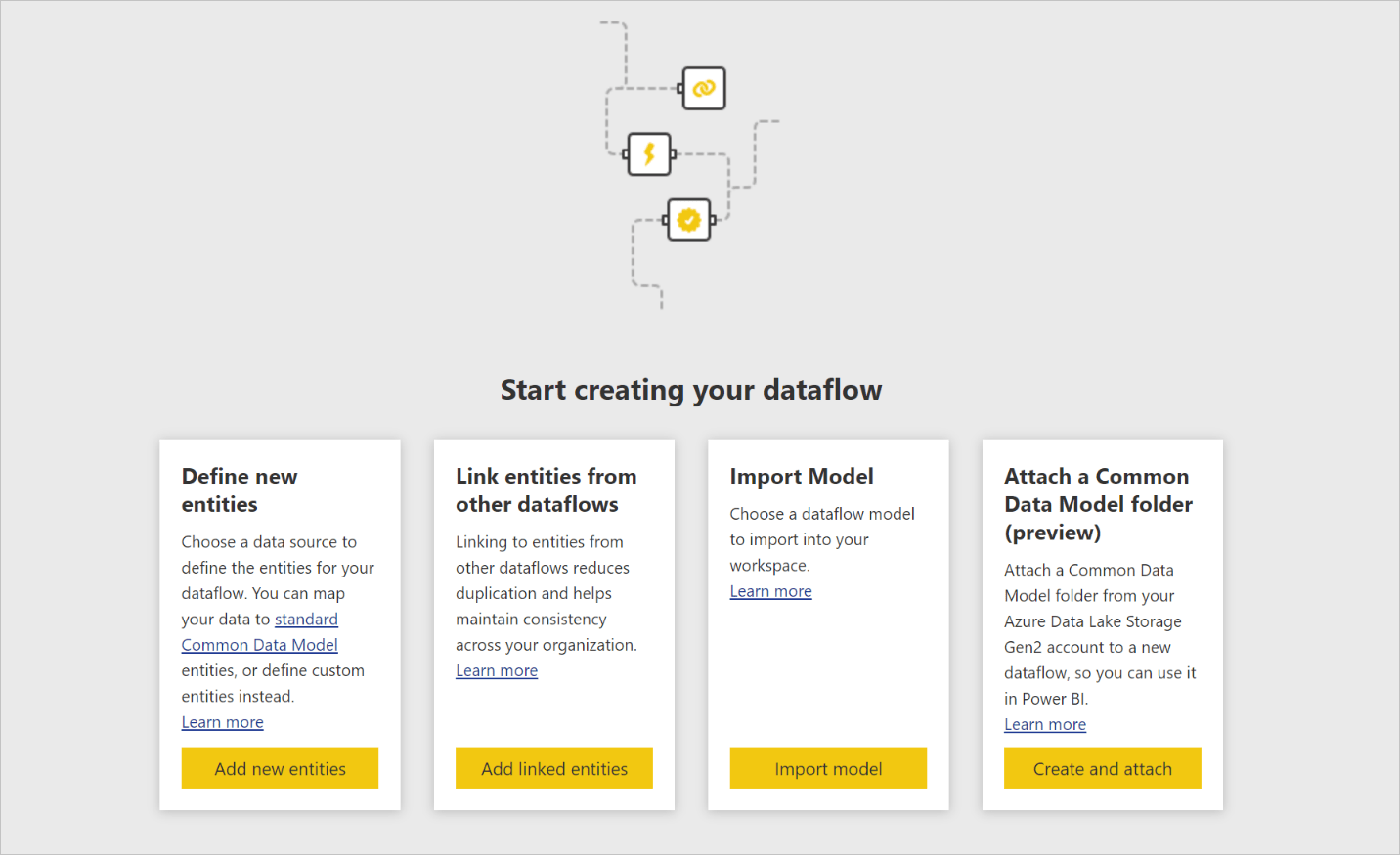Viewport: 1400px width, 855px height.
Task: Click the checkmark badge icon in the diagram
Action: pyautogui.click(x=688, y=218)
